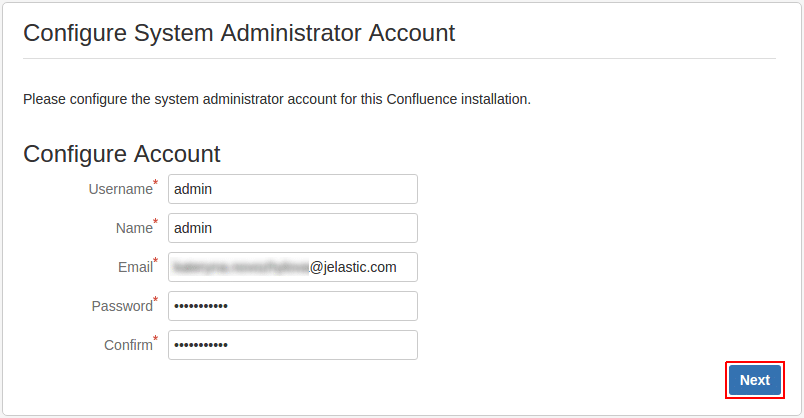Click the red asterisk beside Confirm
The image size is (804, 418).
point(156,339)
